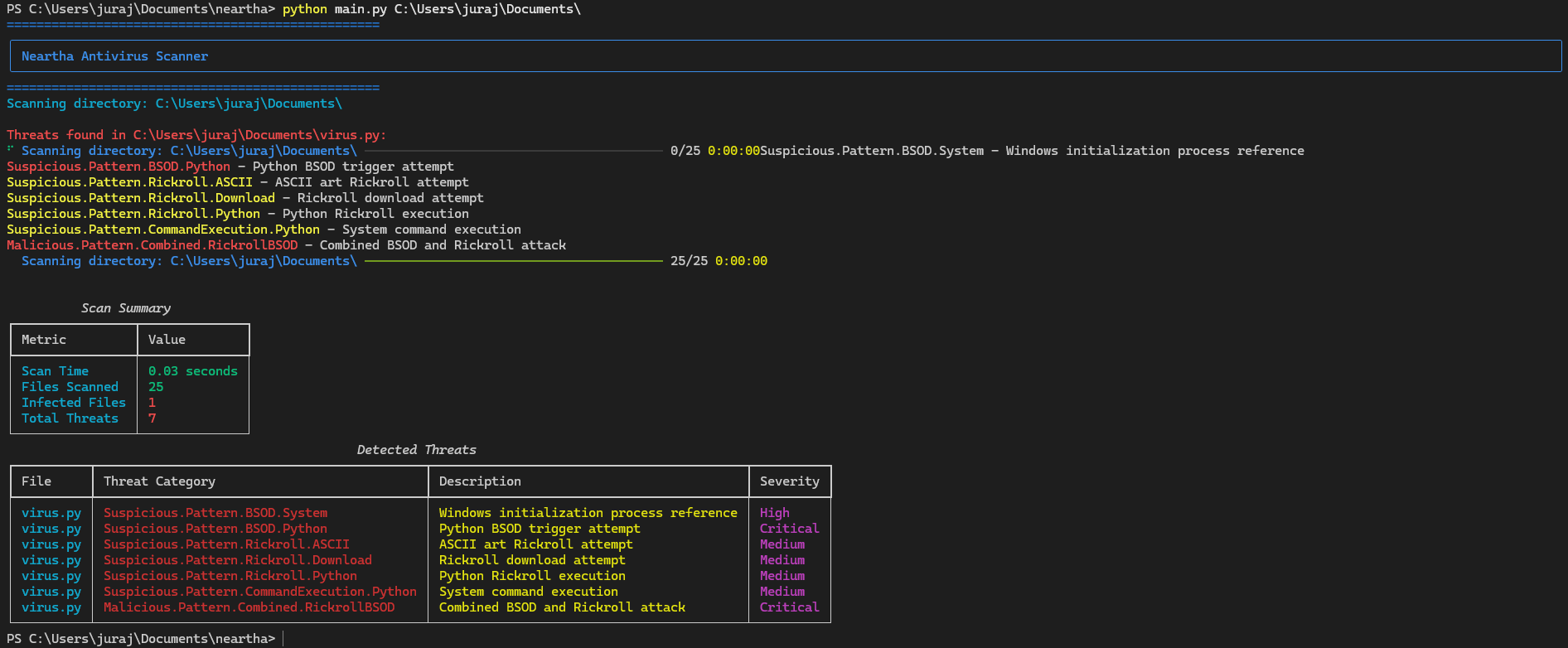Click the progress bar on the 25/25 line
The width and height of the screenshot is (1568, 648).
point(514,261)
